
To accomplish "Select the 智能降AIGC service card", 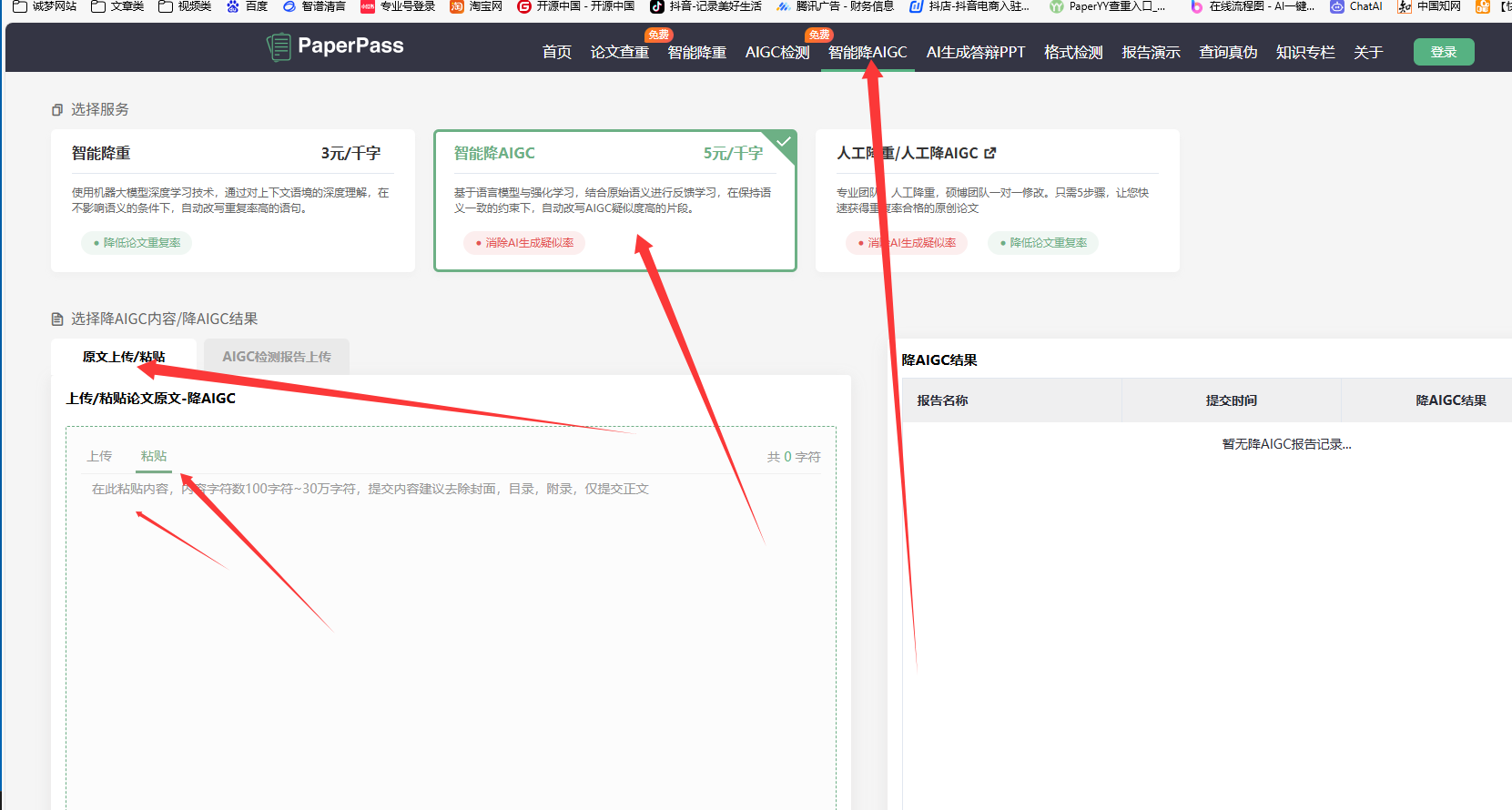I will tap(614, 200).
